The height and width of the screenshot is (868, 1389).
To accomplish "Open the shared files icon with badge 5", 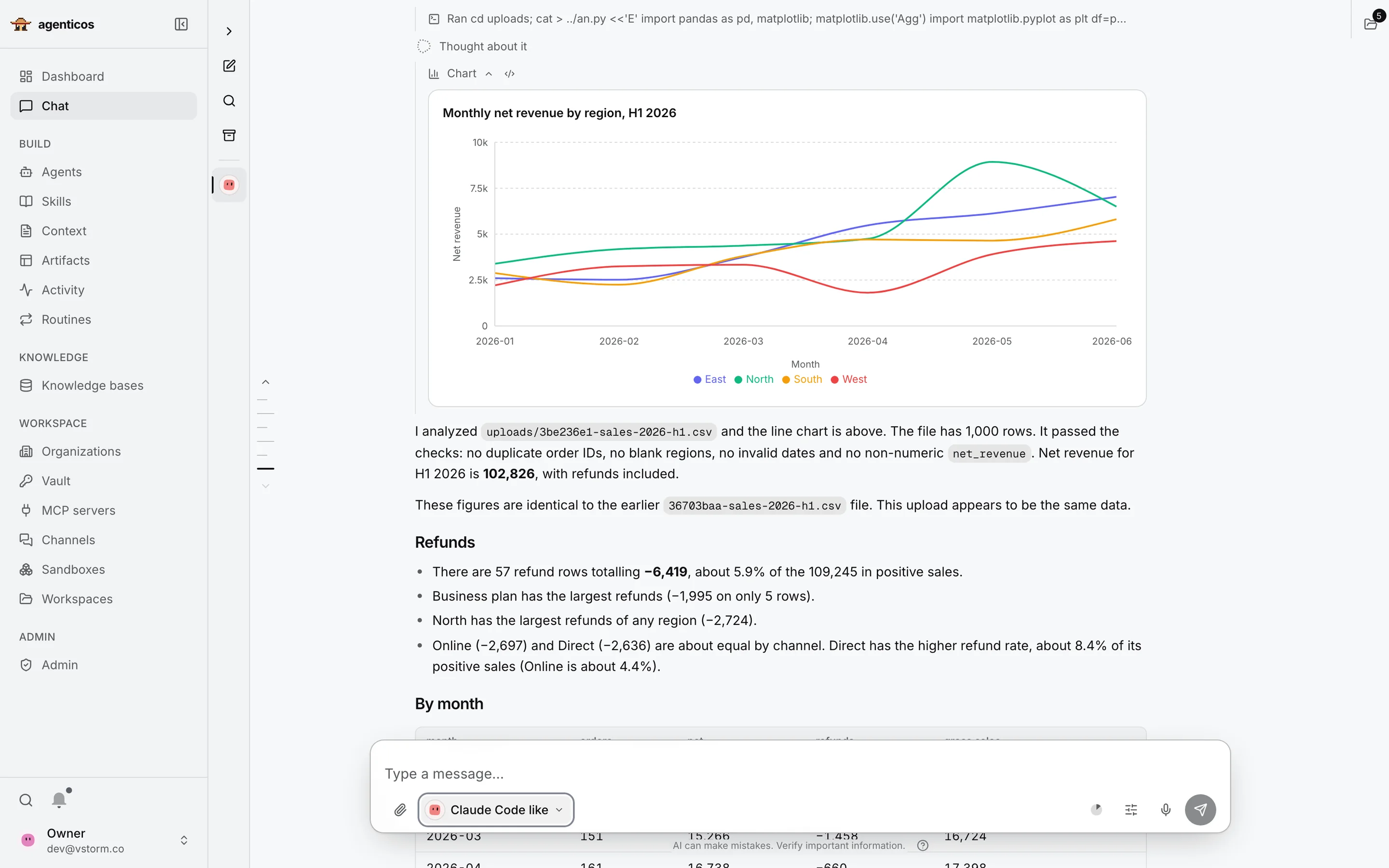I will pos(1371,23).
